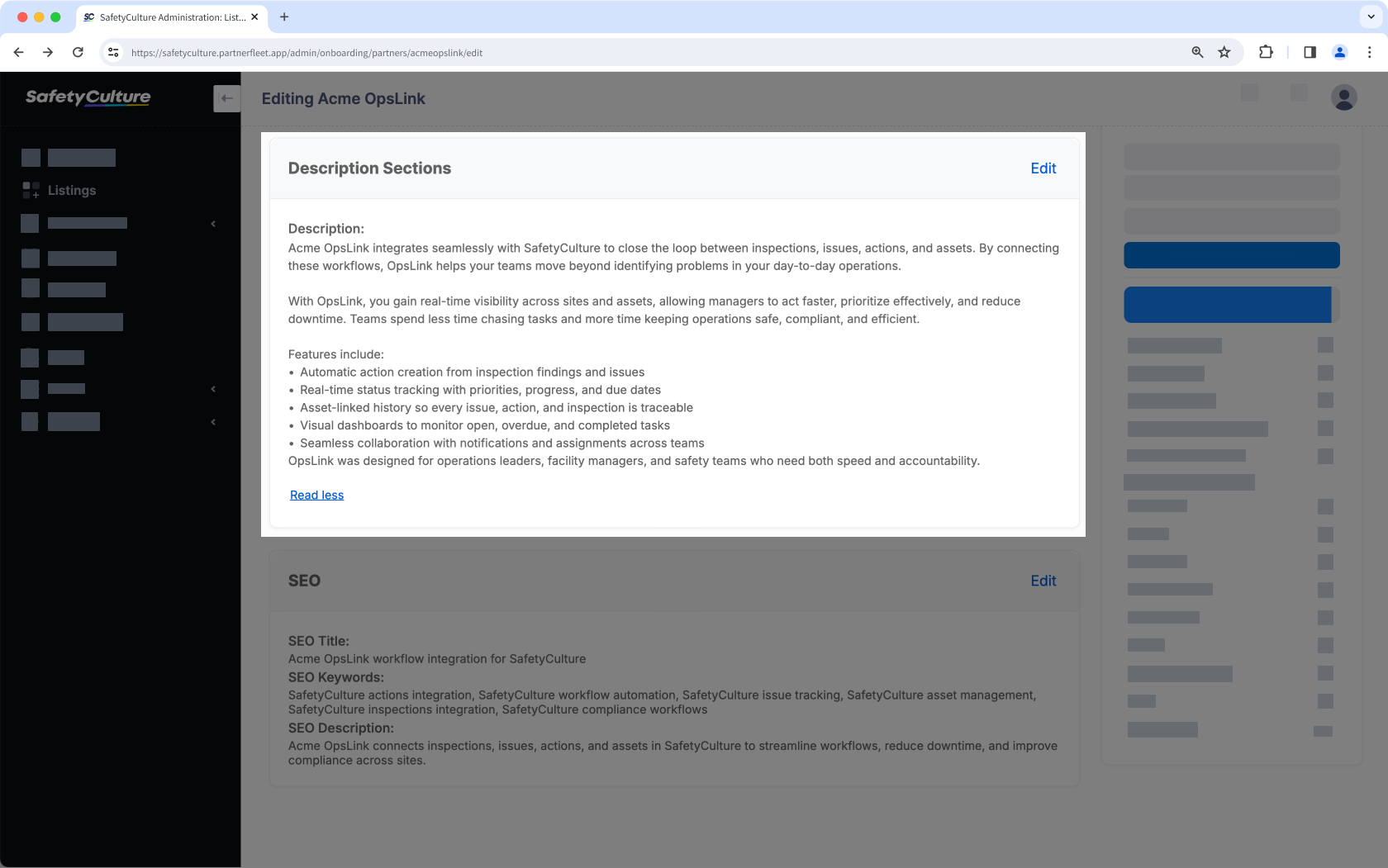The image size is (1388, 868).
Task: Click the SEO Title label
Action: [318, 641]
